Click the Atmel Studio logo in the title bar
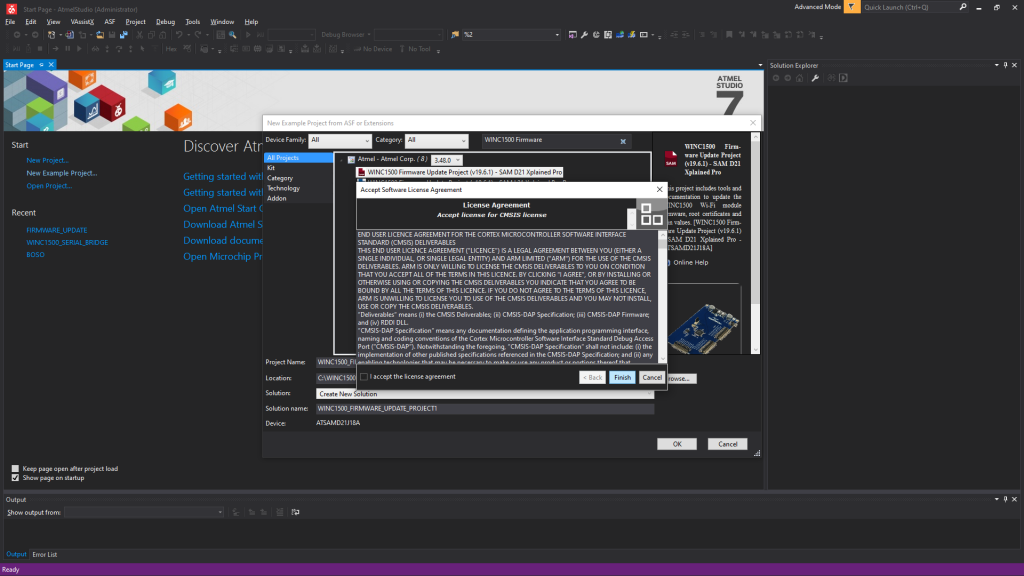 tap(11, 8)
